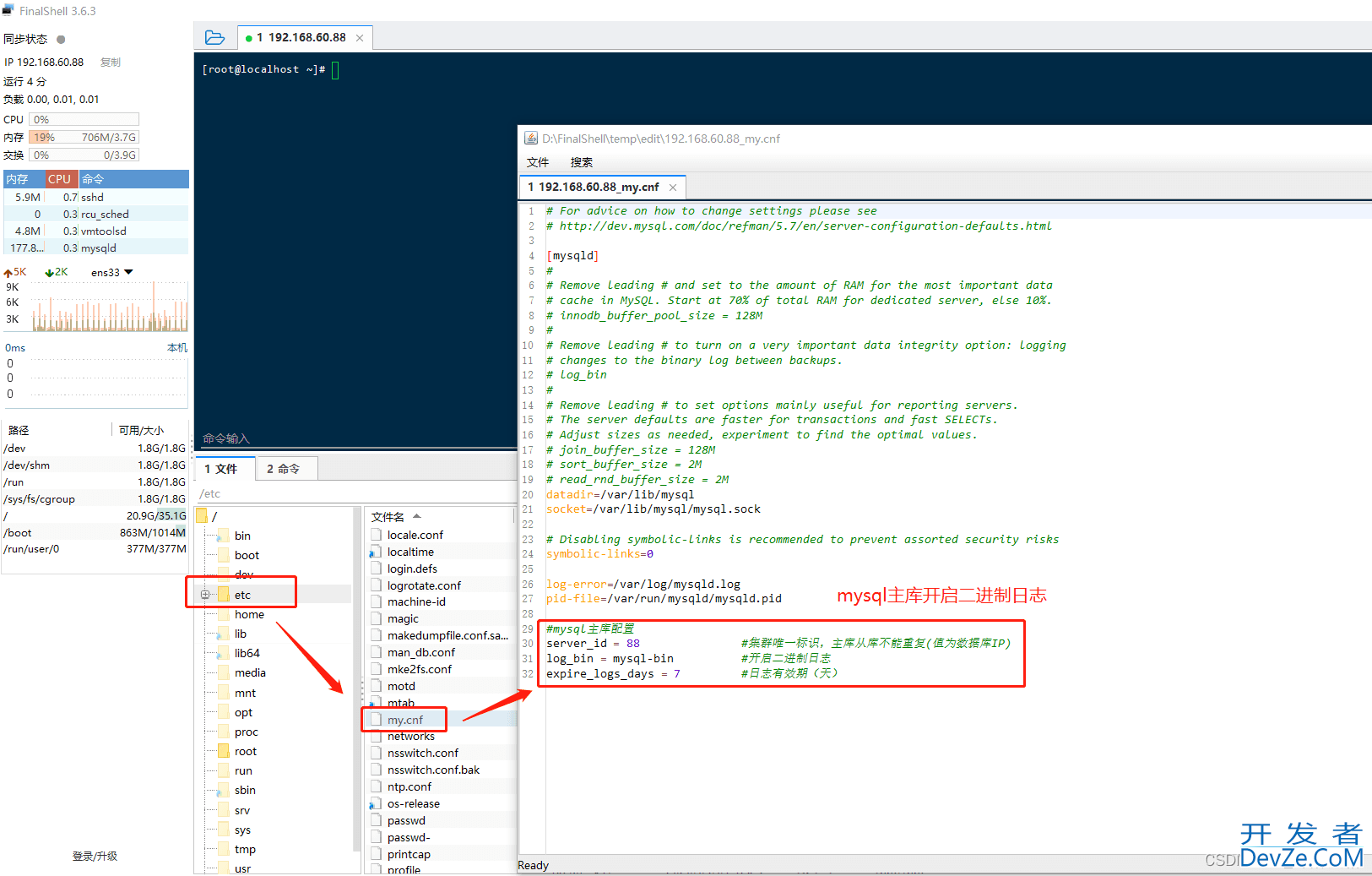
Task: Close the 192.168.60.88_my.cnf editor tab
Action: coord(673,188)
